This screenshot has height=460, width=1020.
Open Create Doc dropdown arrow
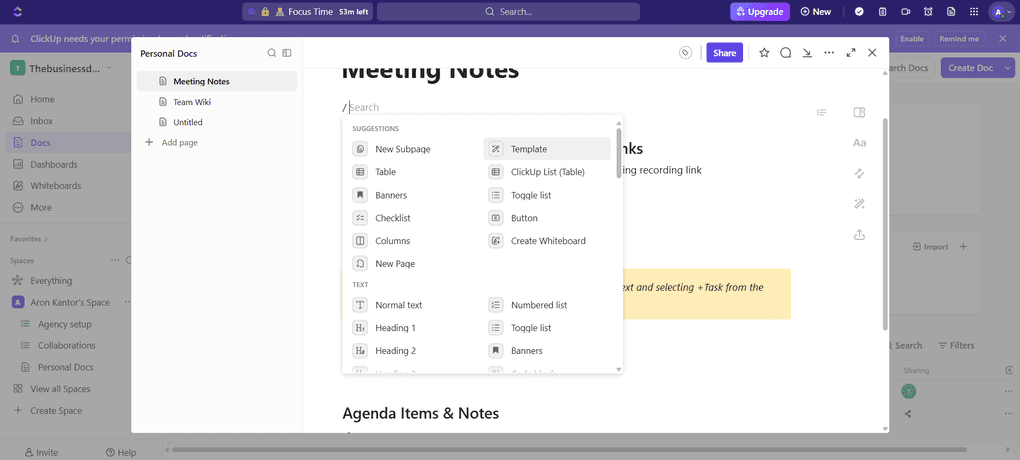coord(1008,68)
